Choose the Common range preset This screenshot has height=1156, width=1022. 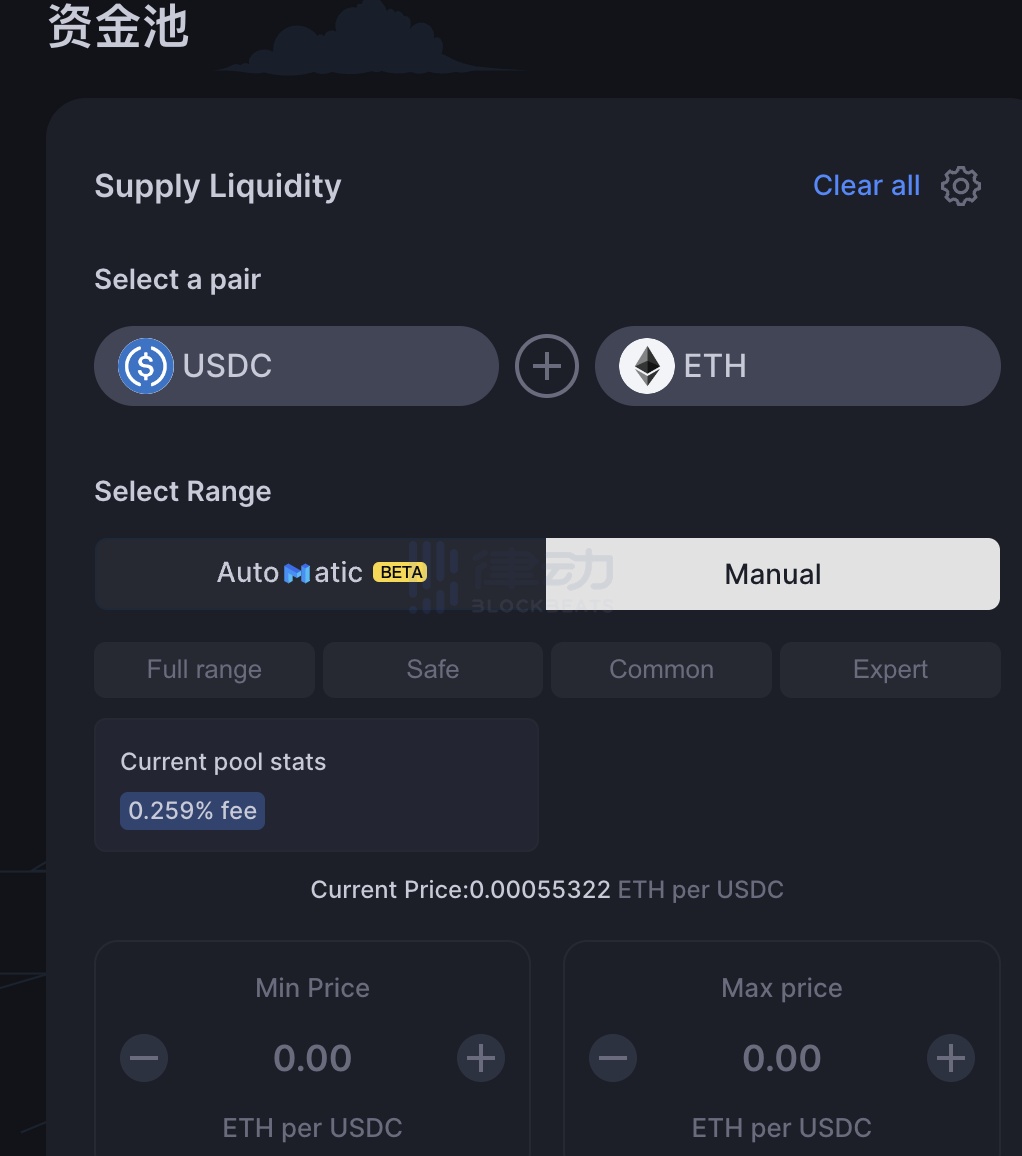(661, 669)
